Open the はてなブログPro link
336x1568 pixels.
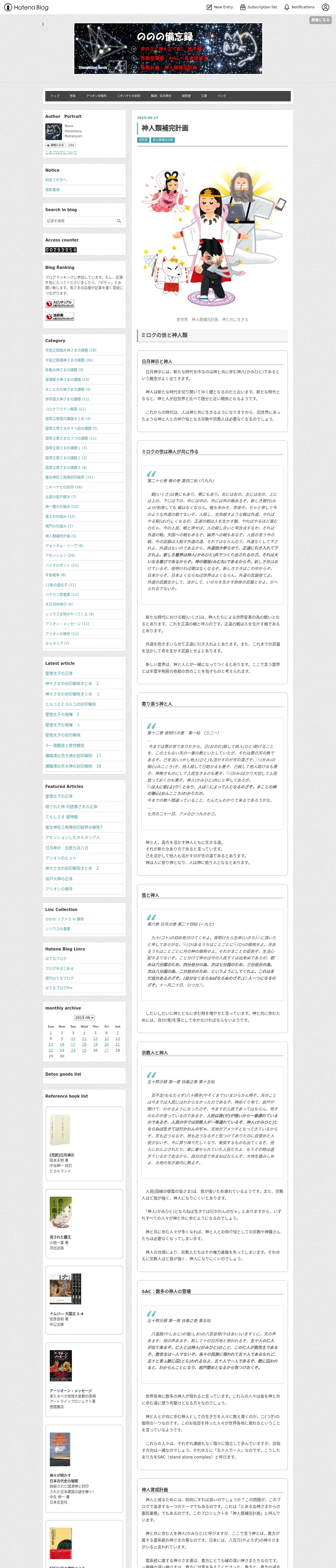pos(59,988)
